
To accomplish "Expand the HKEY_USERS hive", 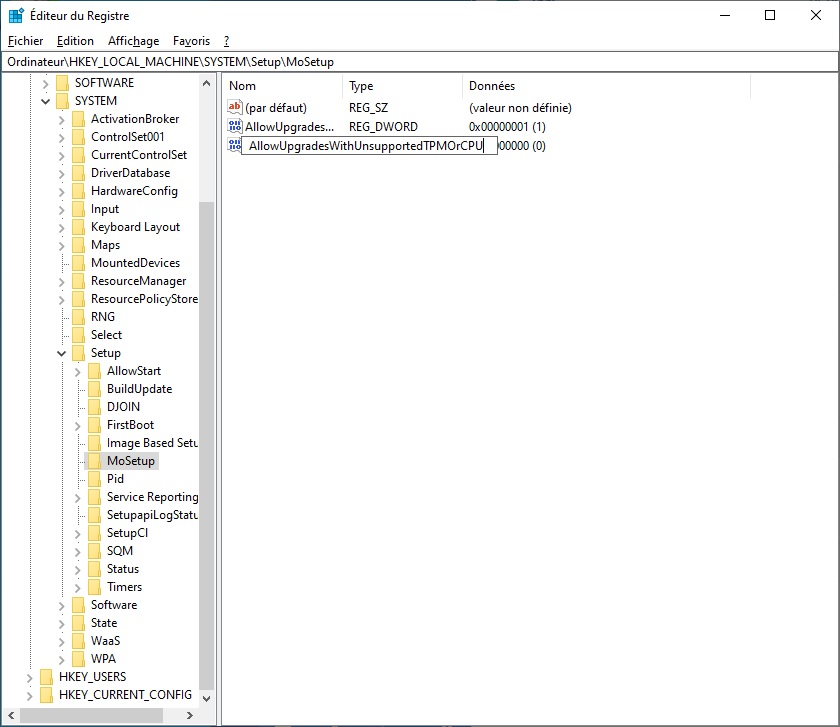I will [30, 677].
